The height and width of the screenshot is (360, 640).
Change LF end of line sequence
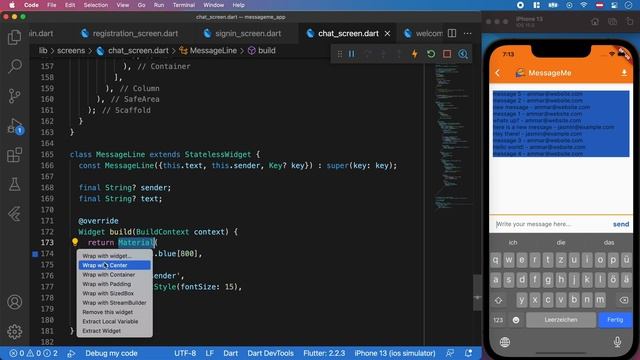(x=209, y=353)
